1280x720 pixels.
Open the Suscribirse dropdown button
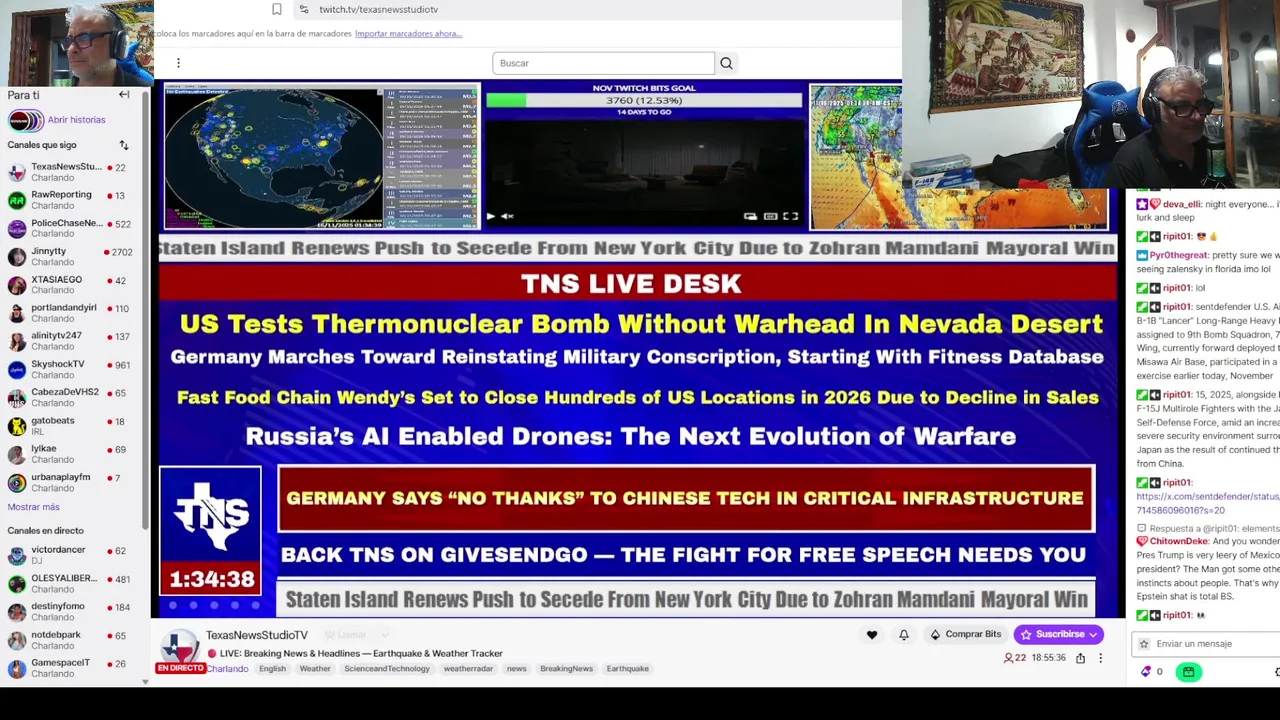(1059, 634)
